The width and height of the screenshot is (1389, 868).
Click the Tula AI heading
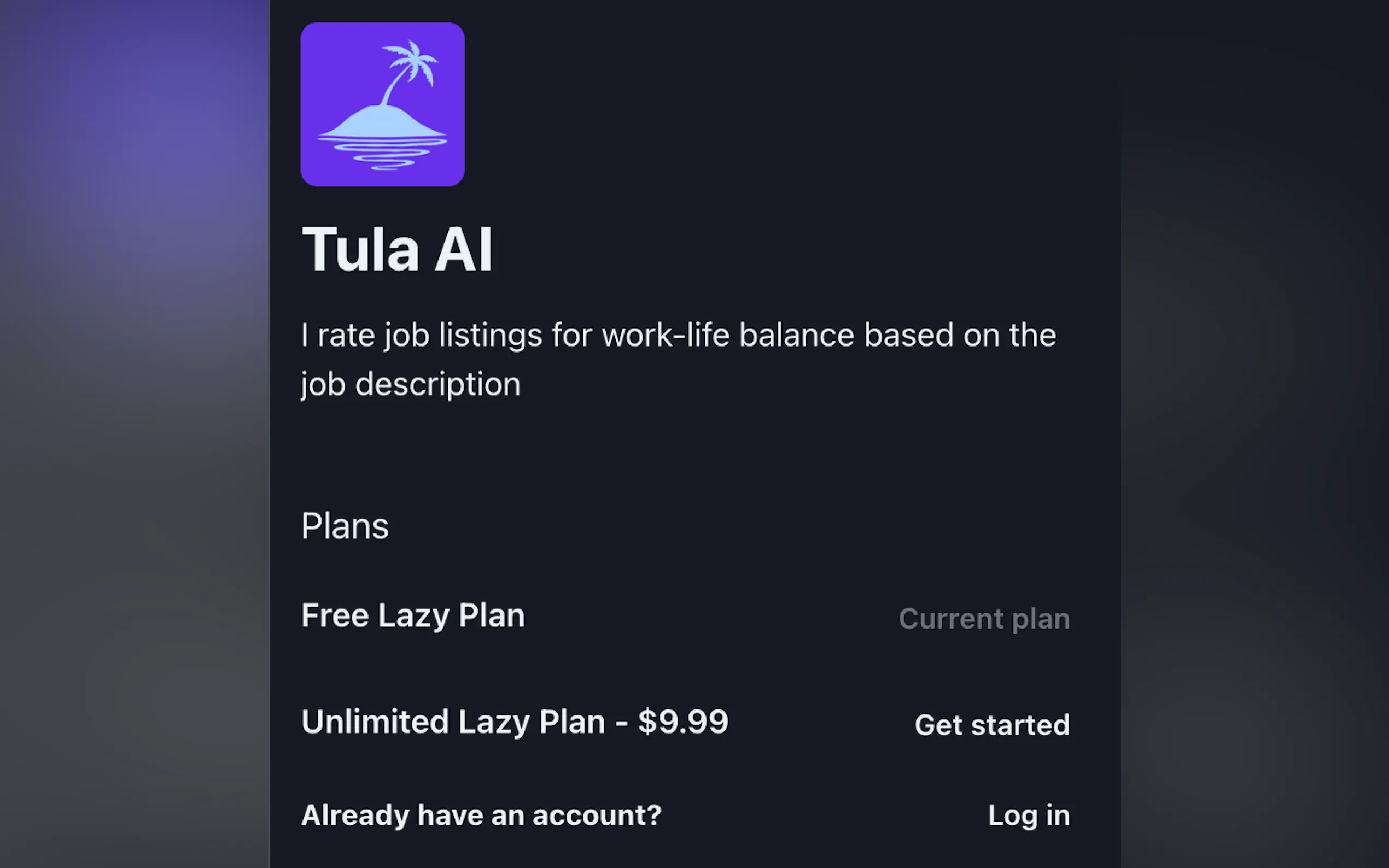(398, 249)
